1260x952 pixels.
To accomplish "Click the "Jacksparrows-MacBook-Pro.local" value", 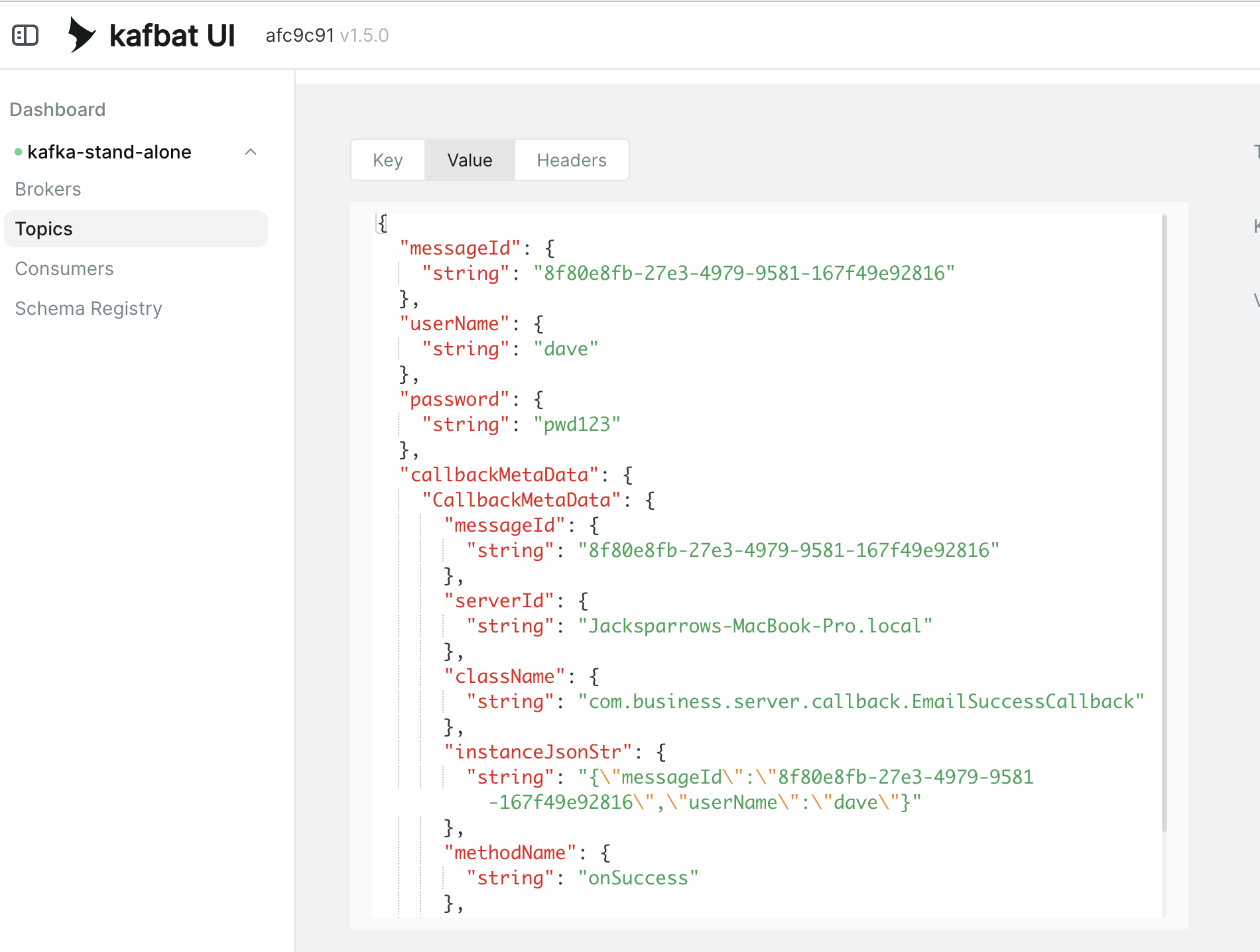I will [755, 626].
